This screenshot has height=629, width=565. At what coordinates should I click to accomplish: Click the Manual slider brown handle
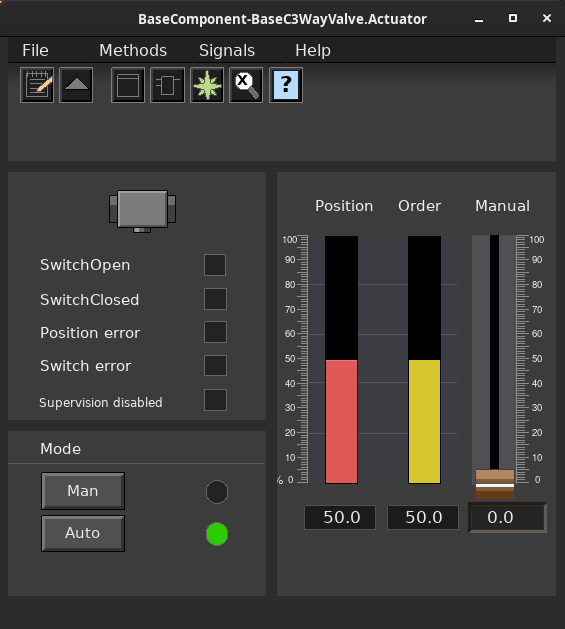click(x=495, y=485)
